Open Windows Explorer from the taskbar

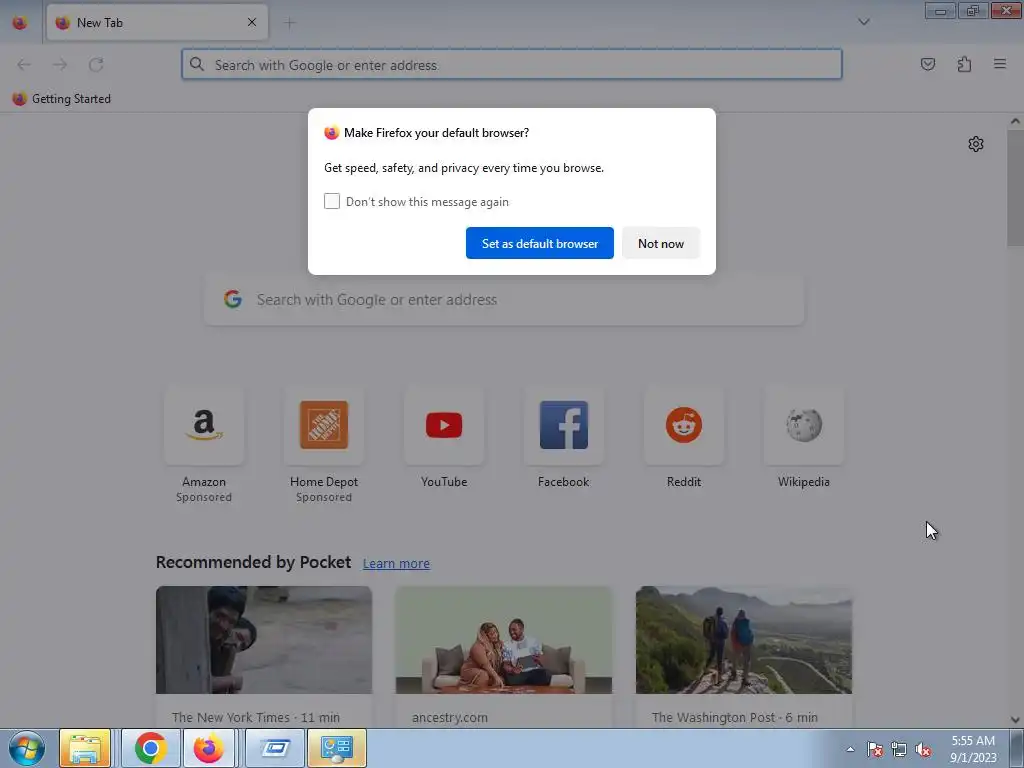[x=85, y=748]
